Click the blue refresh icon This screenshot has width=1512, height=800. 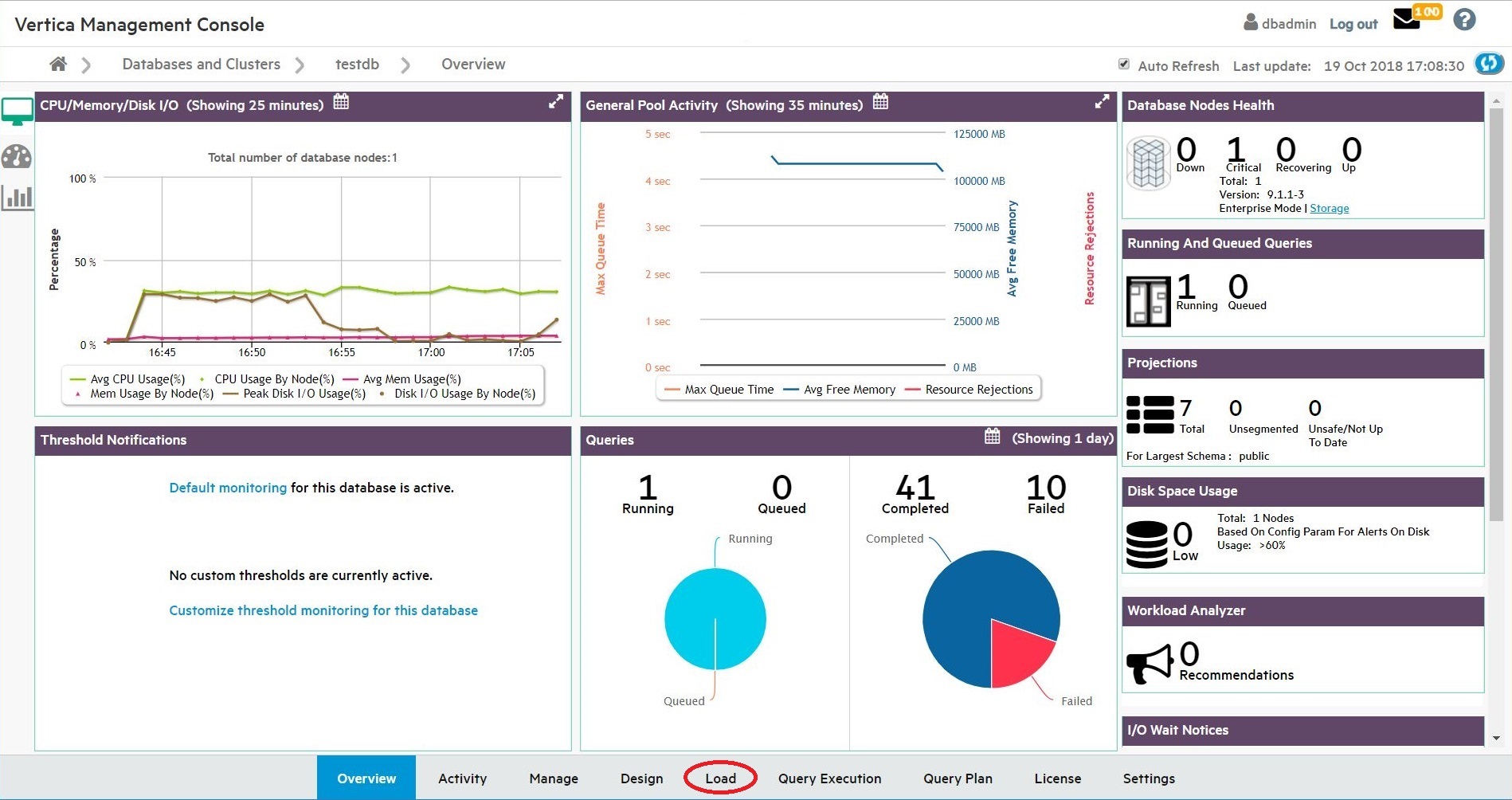click(1488, 64)
